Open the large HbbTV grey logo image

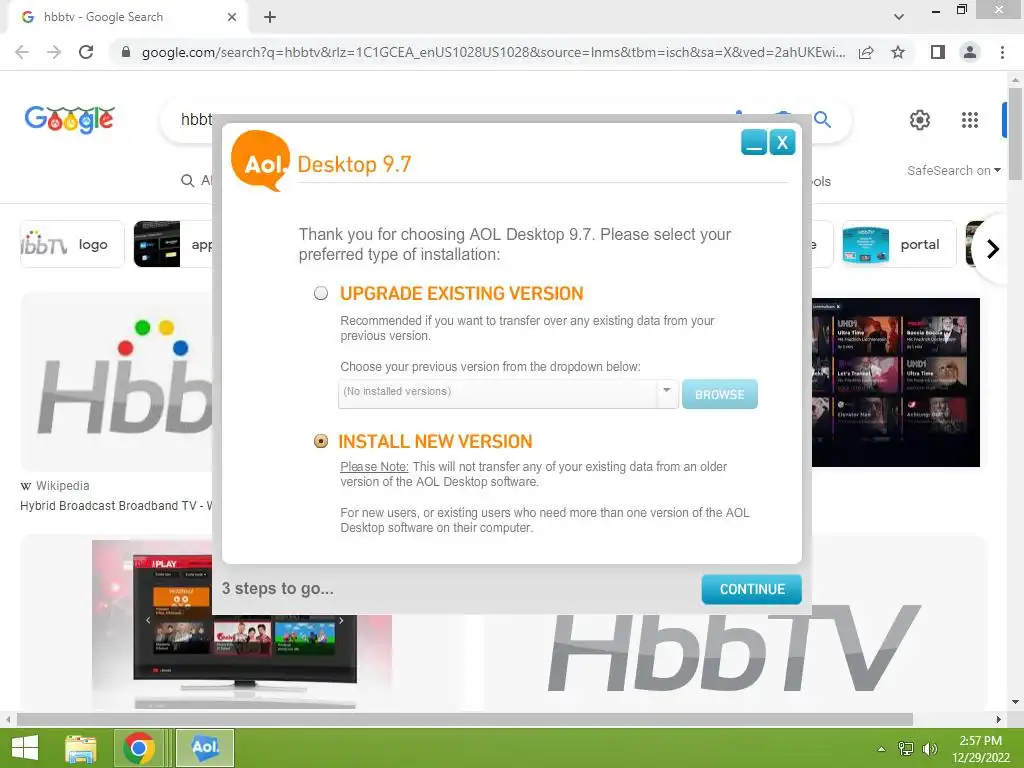tap(735, 647)
